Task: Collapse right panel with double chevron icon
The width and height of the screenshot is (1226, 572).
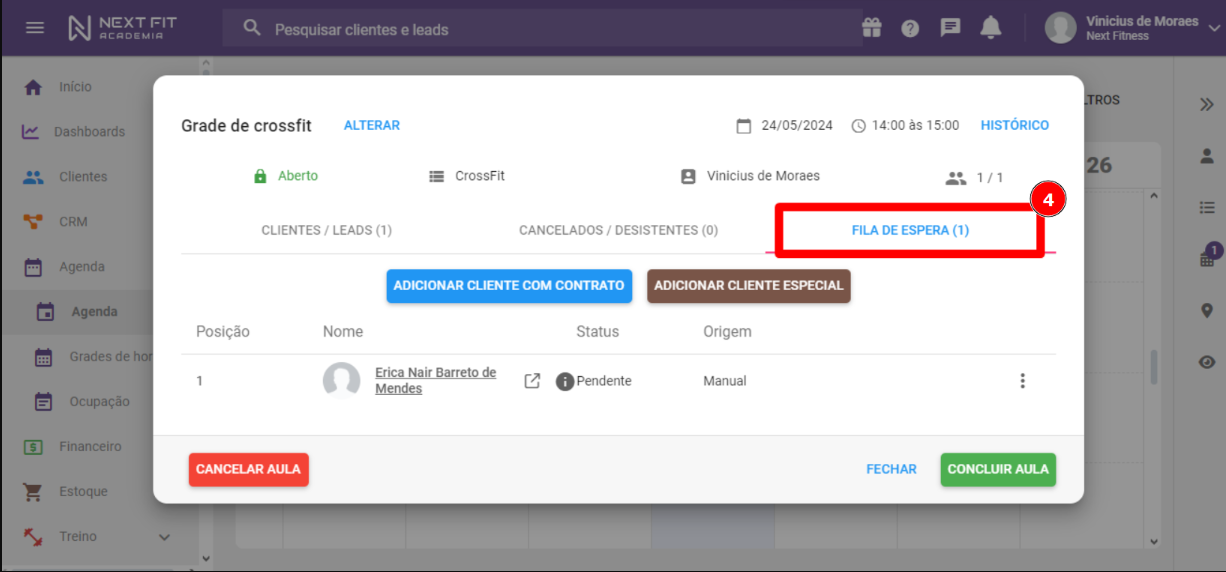Action: tap(1207, 104)
